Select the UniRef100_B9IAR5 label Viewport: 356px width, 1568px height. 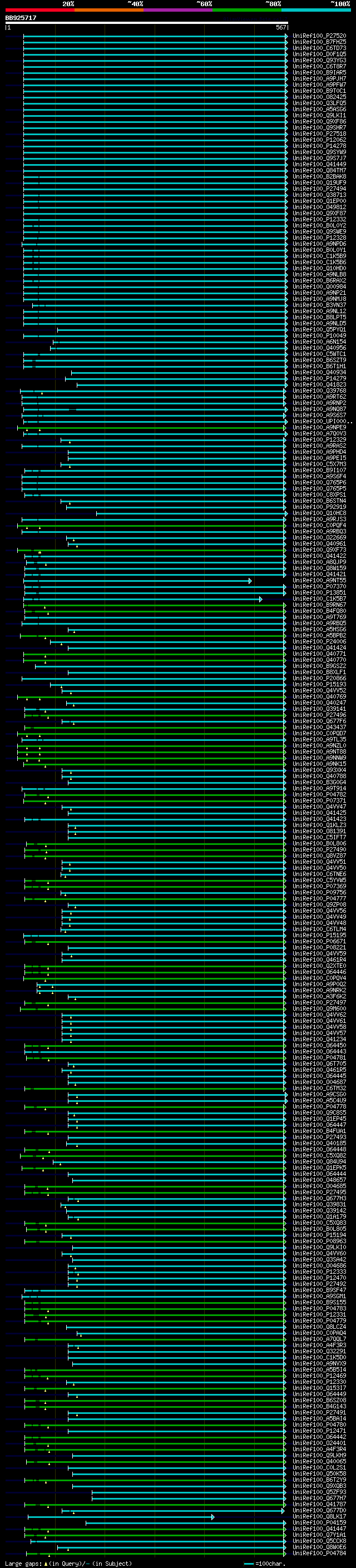click(x=319, y=72)
